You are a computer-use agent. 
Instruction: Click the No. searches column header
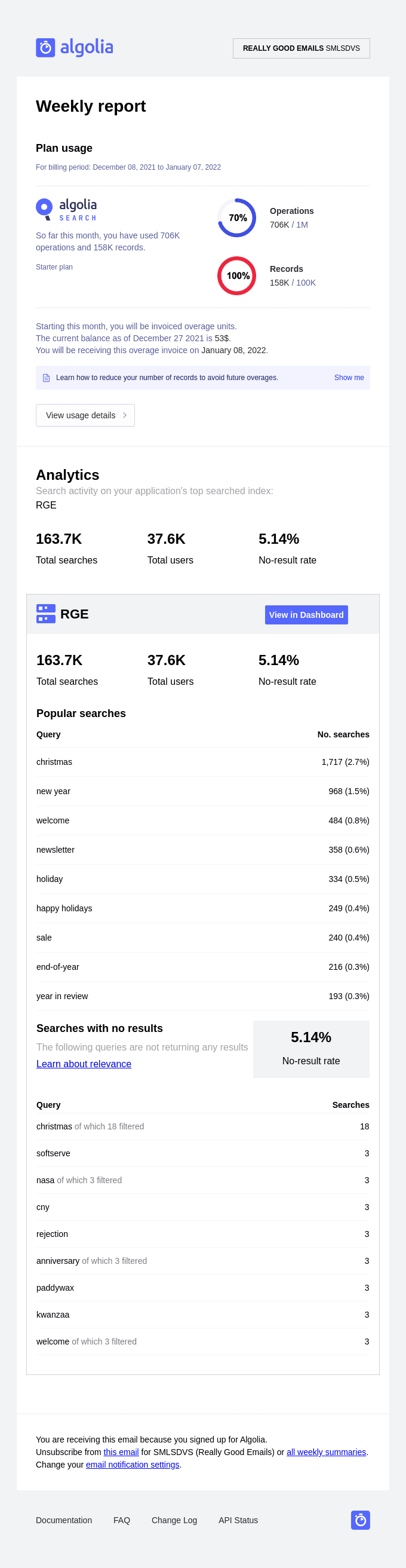[x=343, y=734]
